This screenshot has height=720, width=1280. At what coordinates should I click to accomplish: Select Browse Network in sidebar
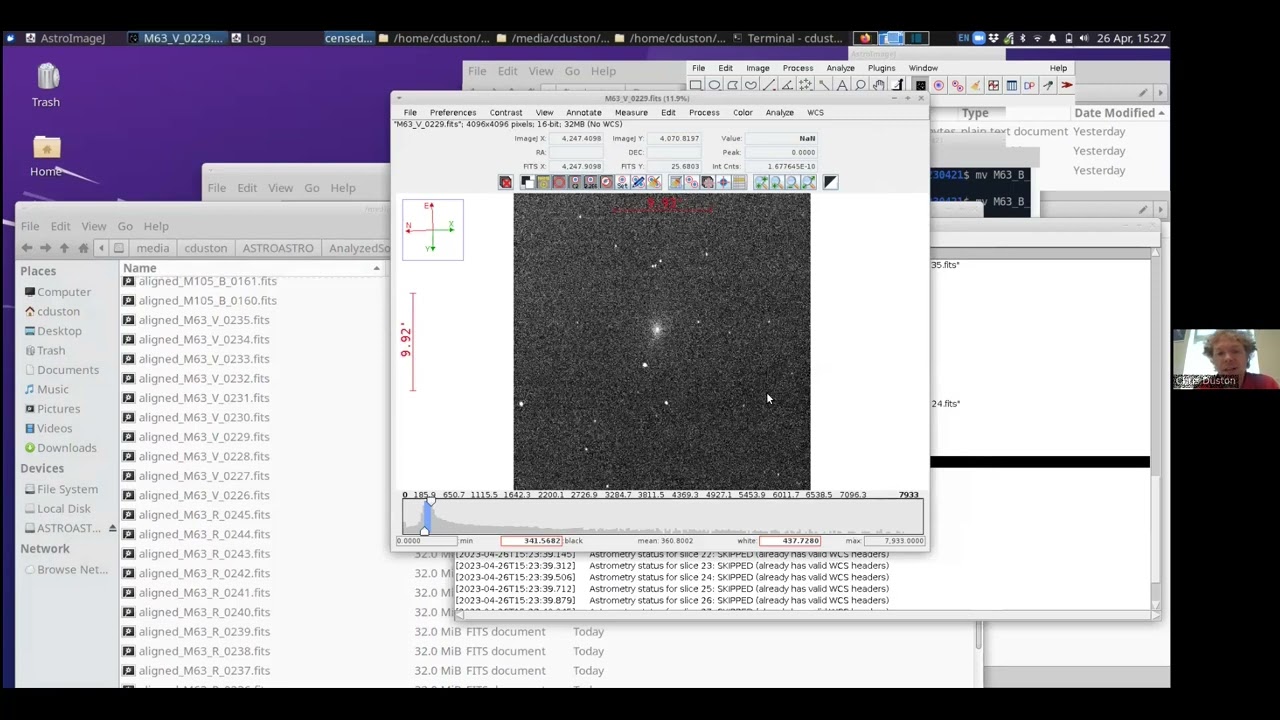tap(72, 569)
